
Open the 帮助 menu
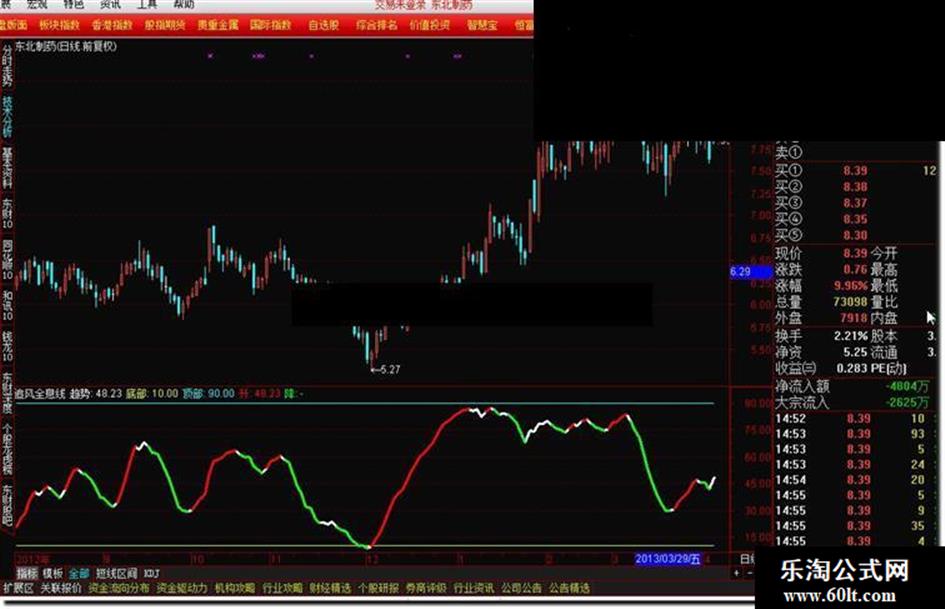coord(184,4)
